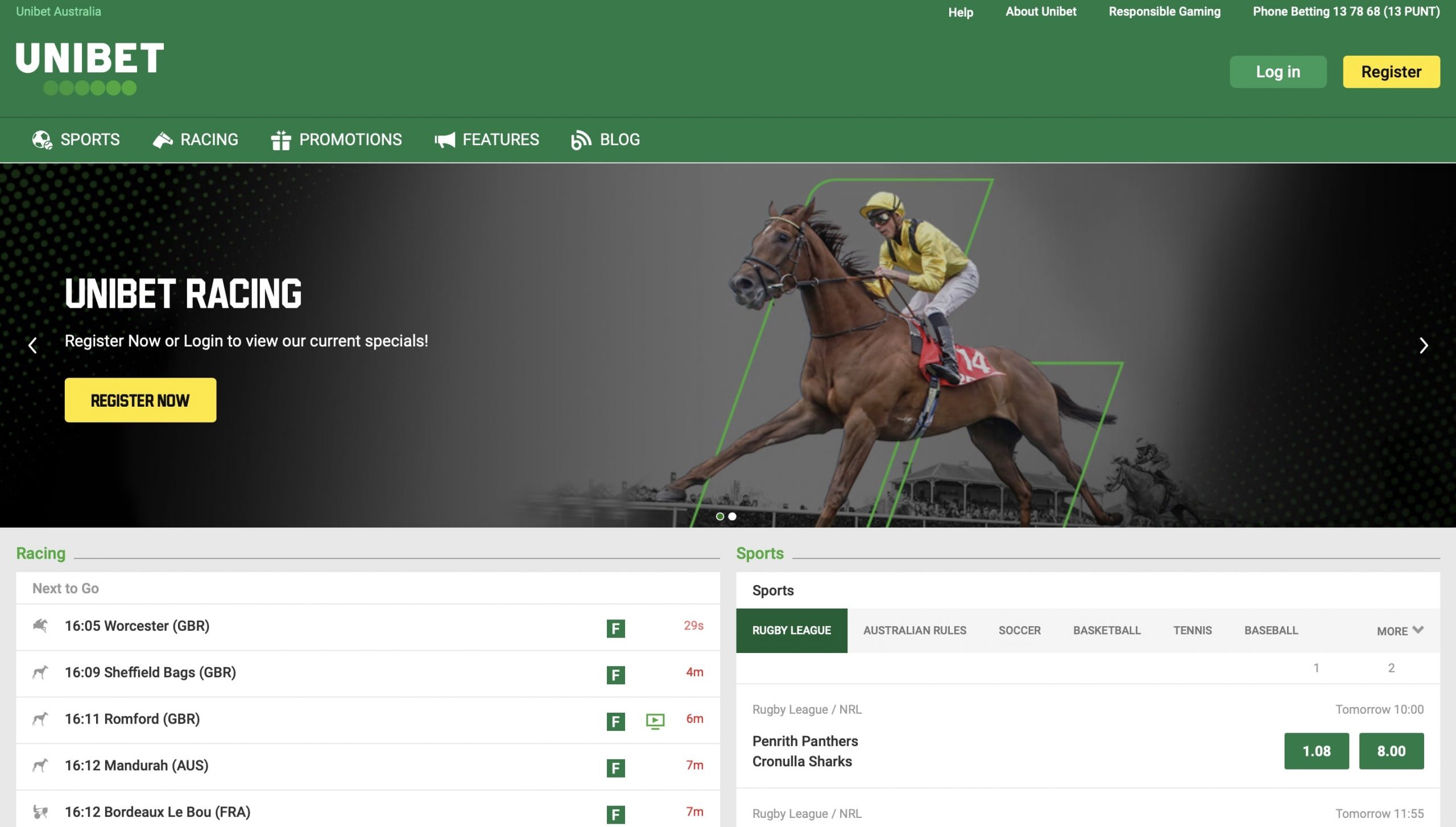This screenshot has width=1456, height=827.
Task: Click the Unibet Australia text link
Action: pyautogui.click(x=59, y=11)
